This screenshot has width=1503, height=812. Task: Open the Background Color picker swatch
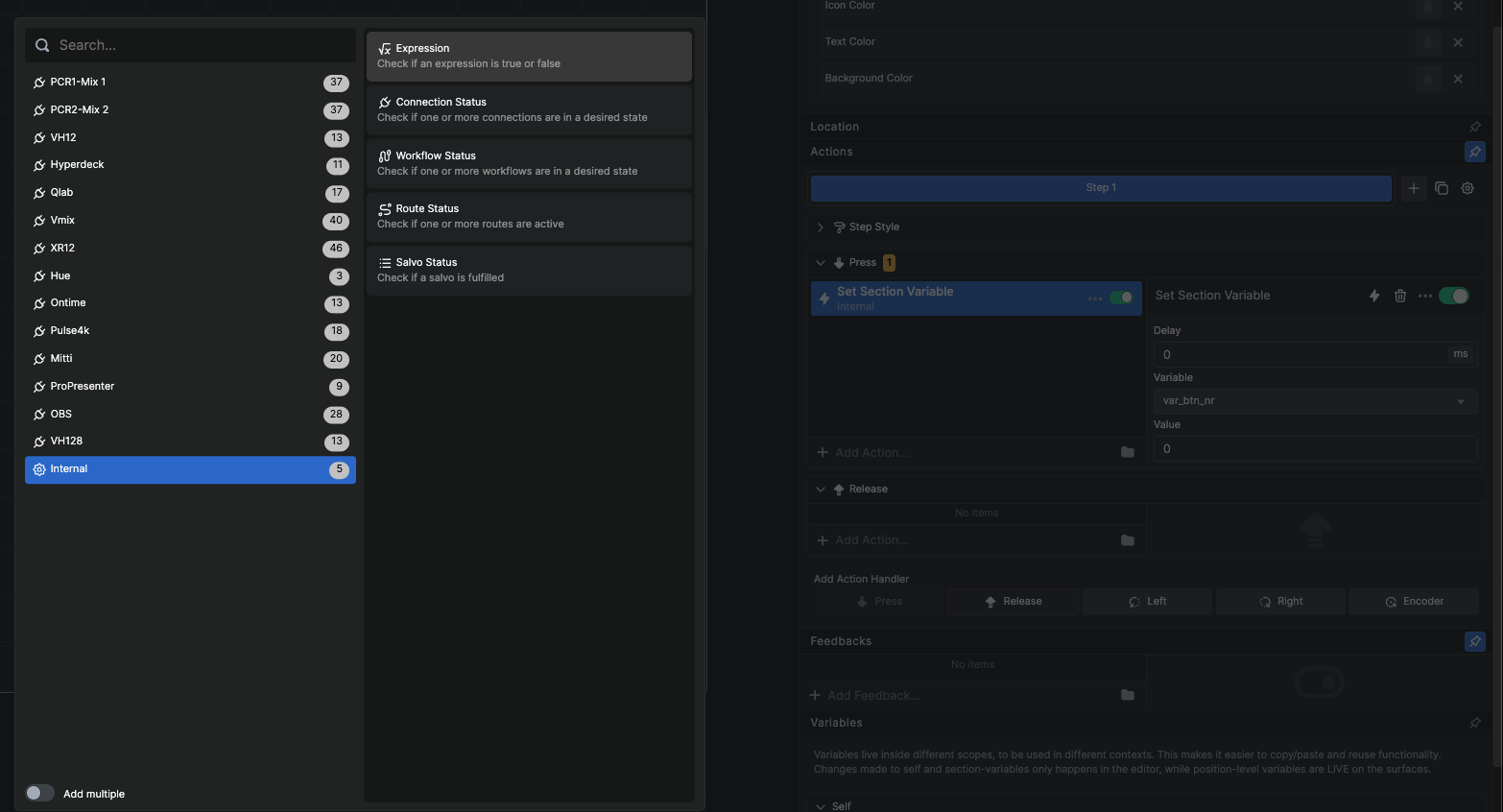click(1428, 79)
